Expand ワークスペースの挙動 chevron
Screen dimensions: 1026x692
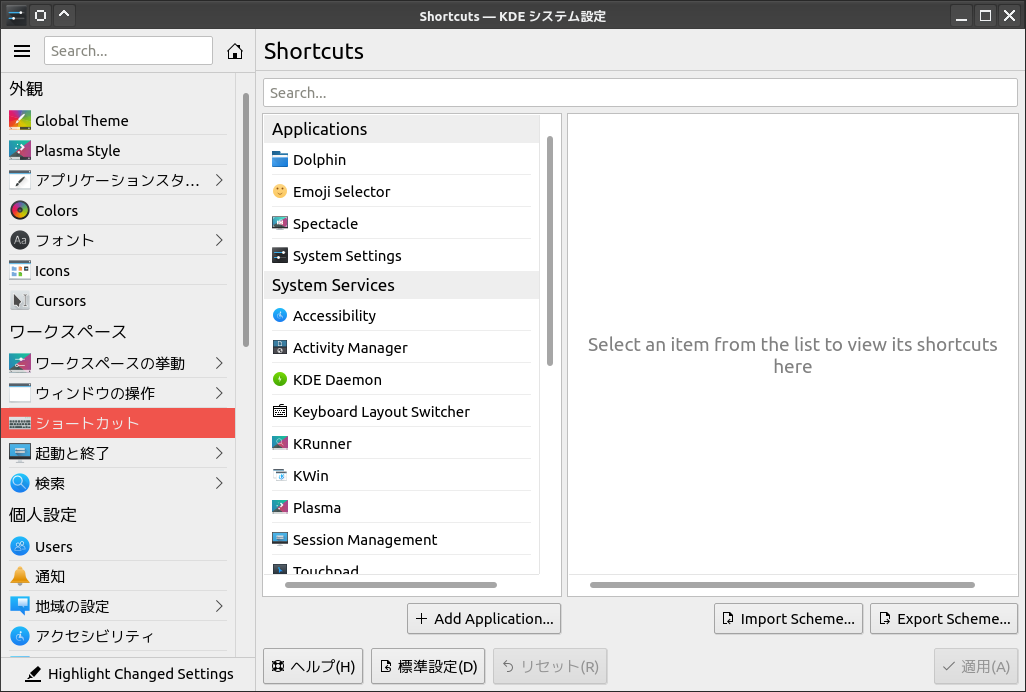click(219, 363)
